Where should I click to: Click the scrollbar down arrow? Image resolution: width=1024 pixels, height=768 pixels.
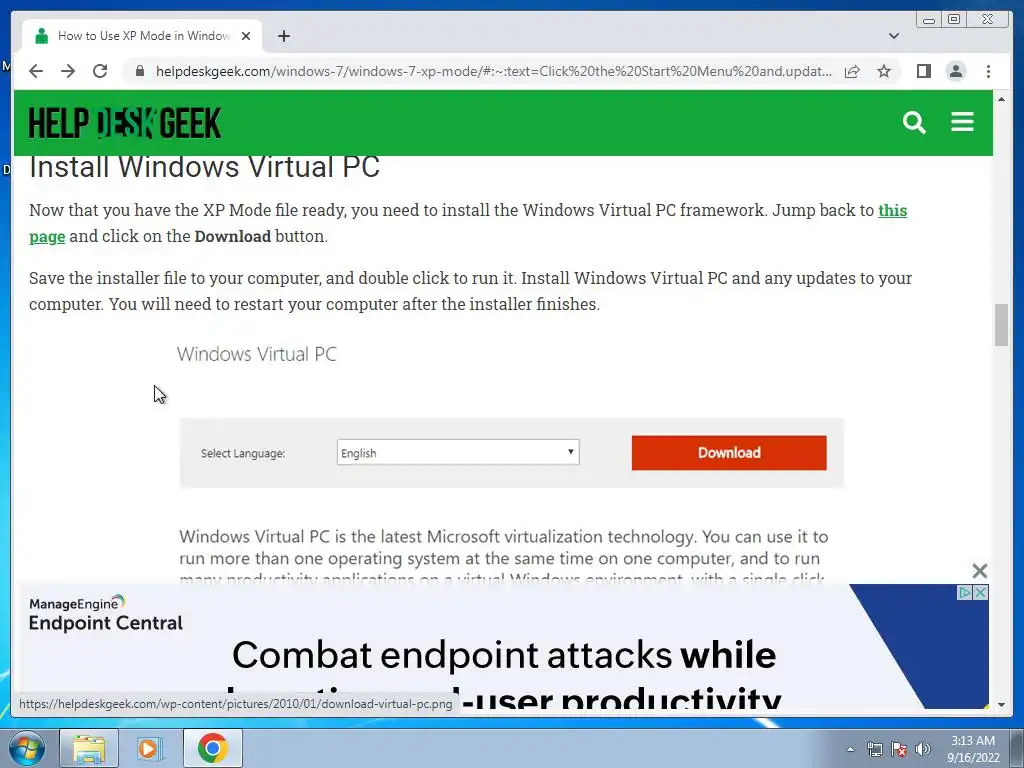(1001, 705)
